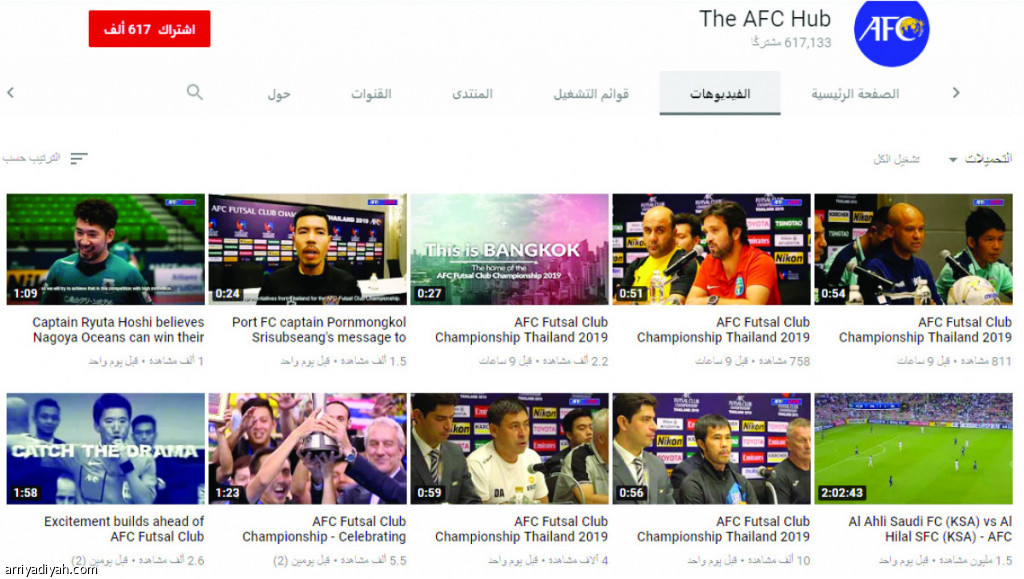
Task: Open the الصفحة الرئيسية home tab
Action: (855, 94)
